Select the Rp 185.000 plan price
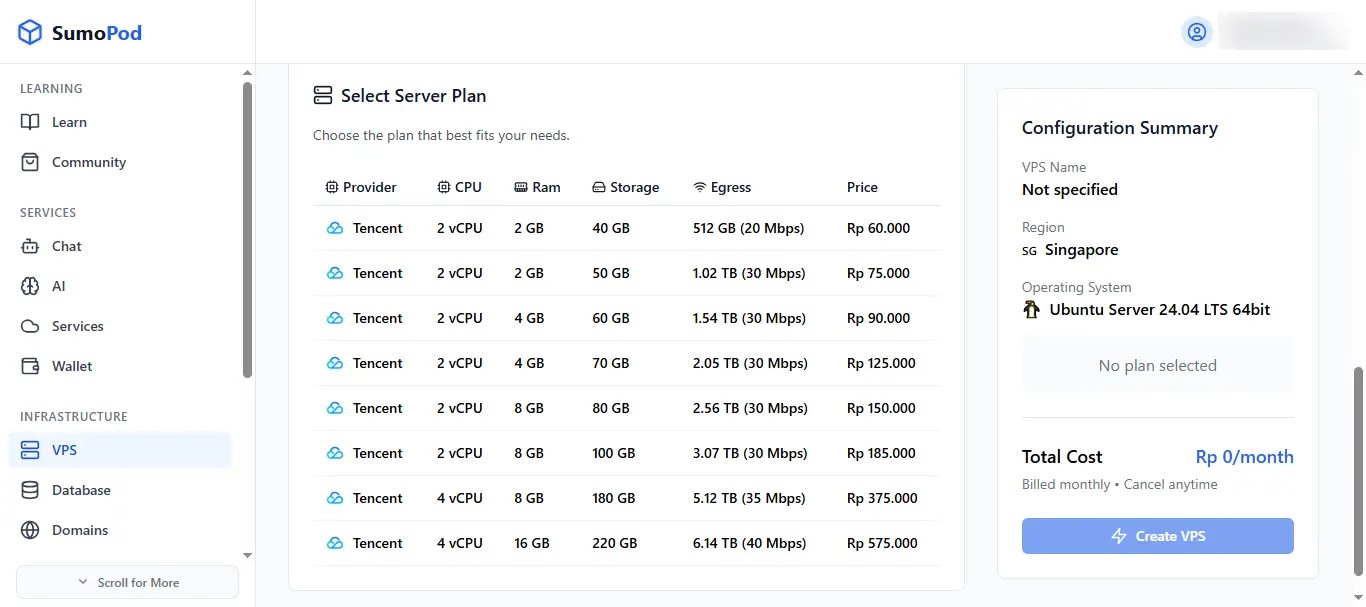Viewport: 1366px width, 607px height. pos(881,453)
